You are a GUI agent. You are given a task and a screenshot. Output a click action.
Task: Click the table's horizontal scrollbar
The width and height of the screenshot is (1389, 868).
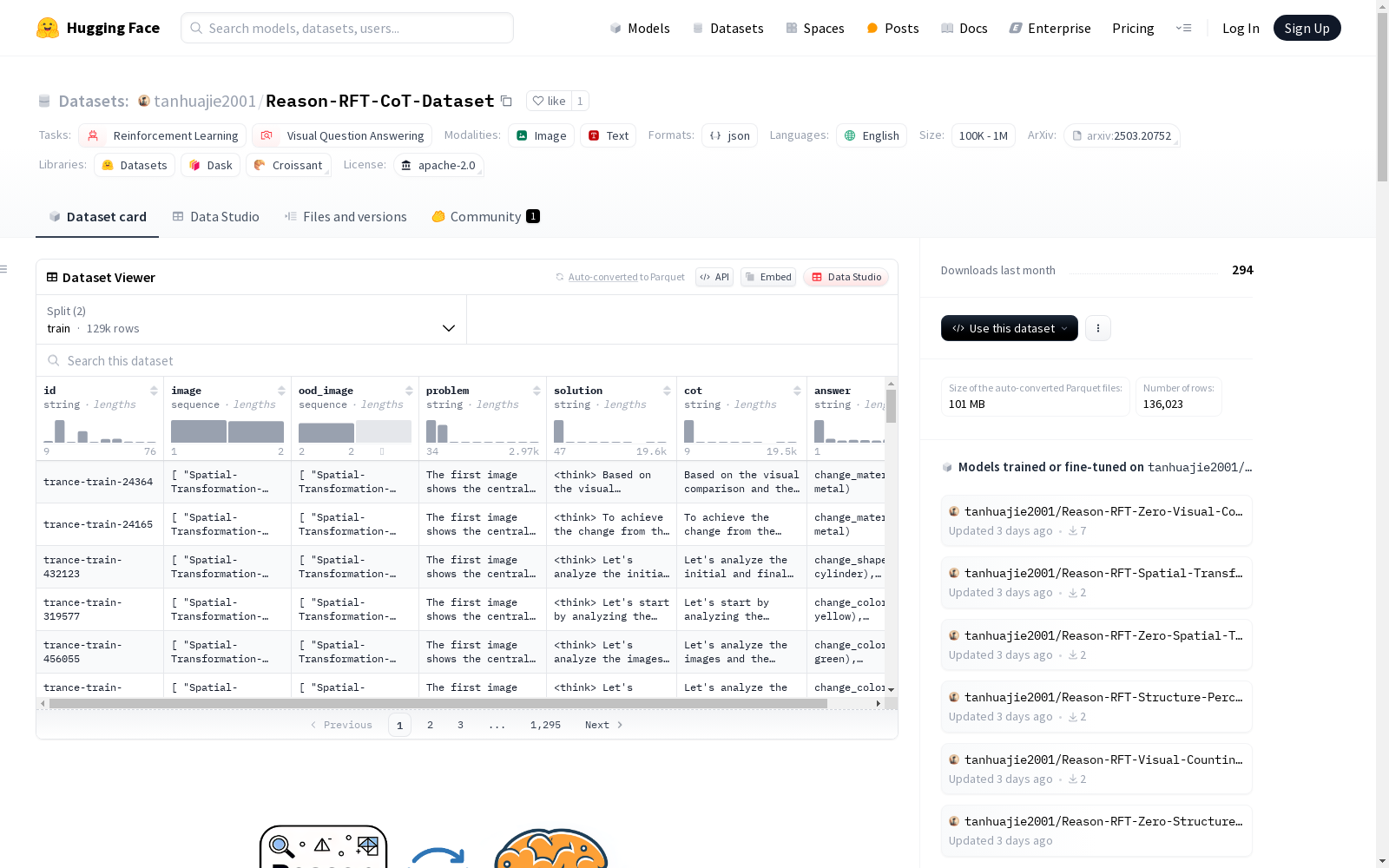click(x=438, y=703)
